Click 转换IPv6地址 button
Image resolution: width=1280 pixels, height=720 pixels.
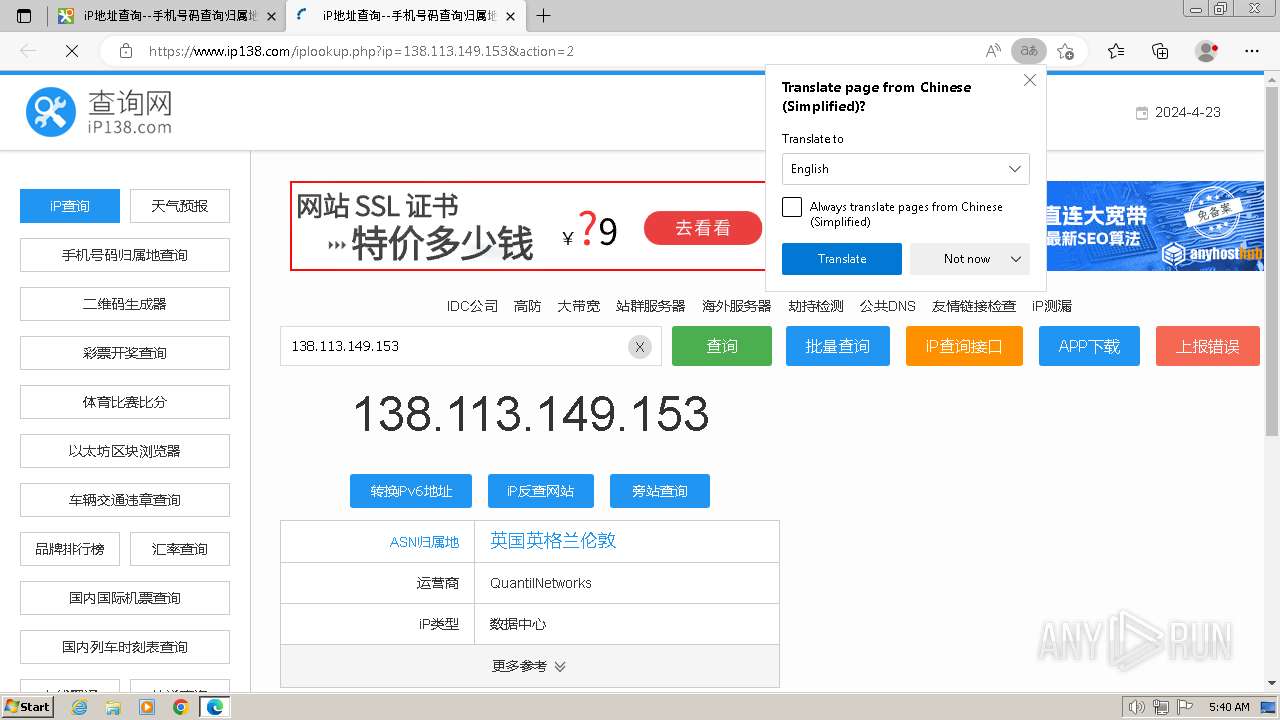[411, 491]
